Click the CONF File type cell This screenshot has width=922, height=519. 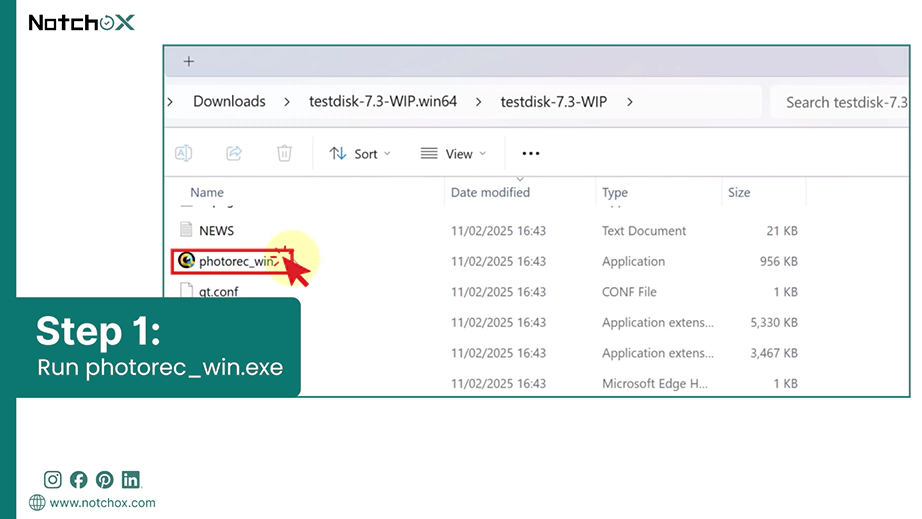[629, 292]
